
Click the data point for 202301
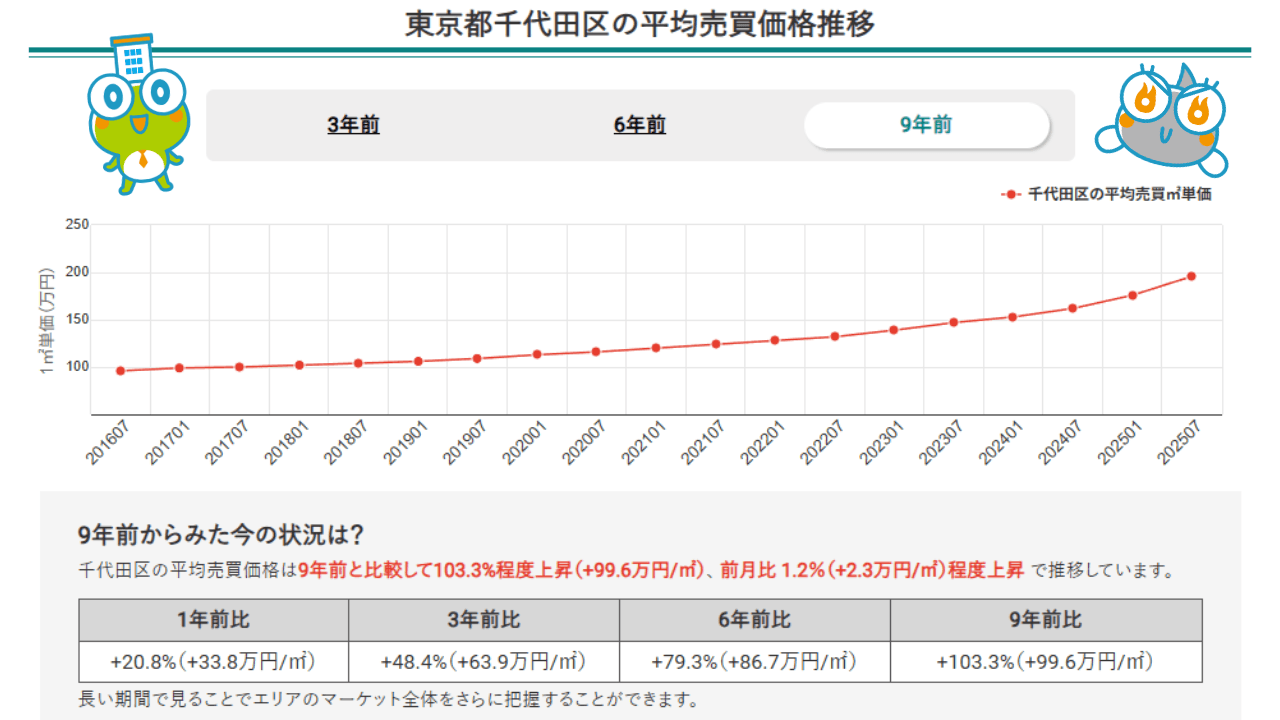pos(894,330)
